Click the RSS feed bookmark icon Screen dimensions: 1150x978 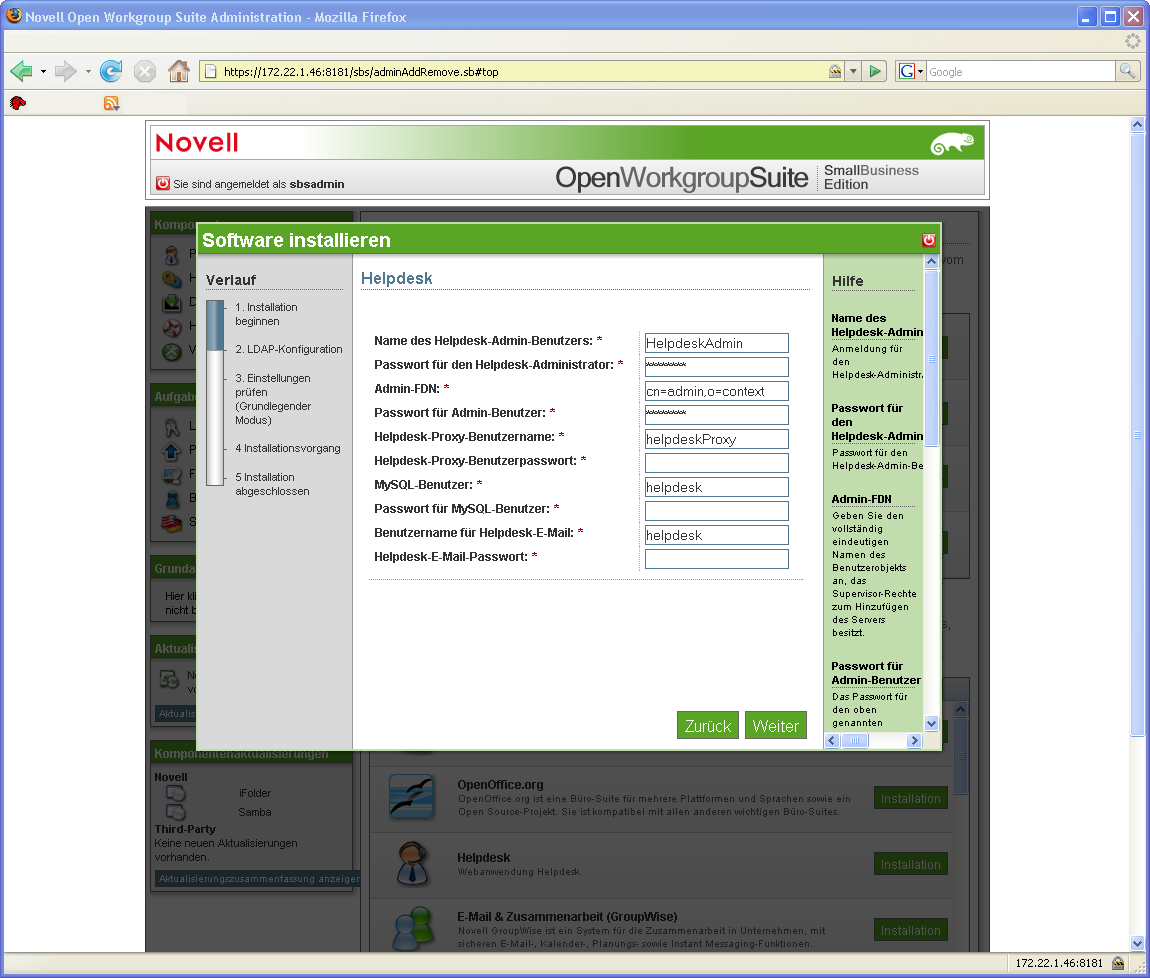[111, 103]
